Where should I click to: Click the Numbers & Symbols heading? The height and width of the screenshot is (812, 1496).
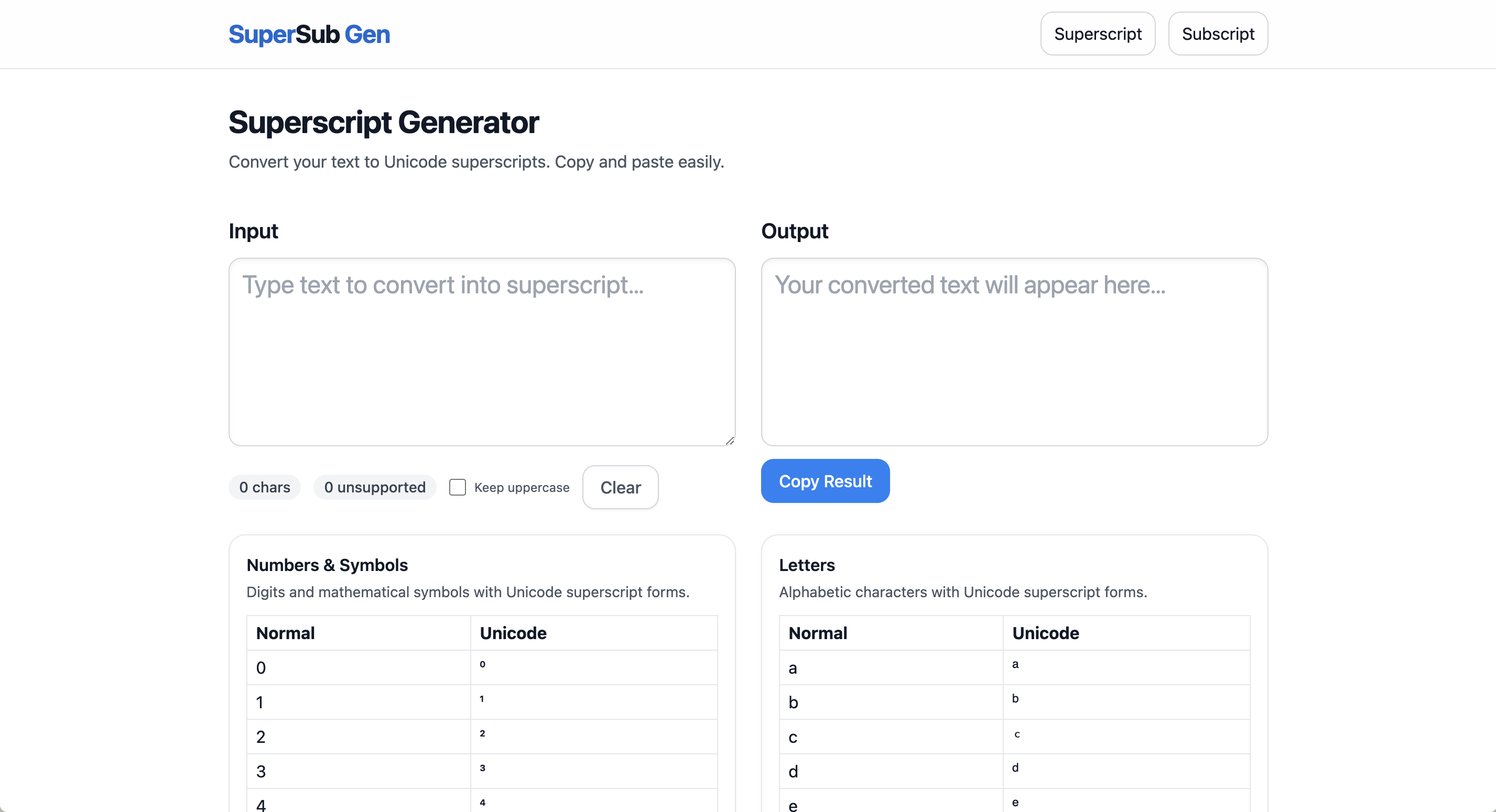coord(327,565)
